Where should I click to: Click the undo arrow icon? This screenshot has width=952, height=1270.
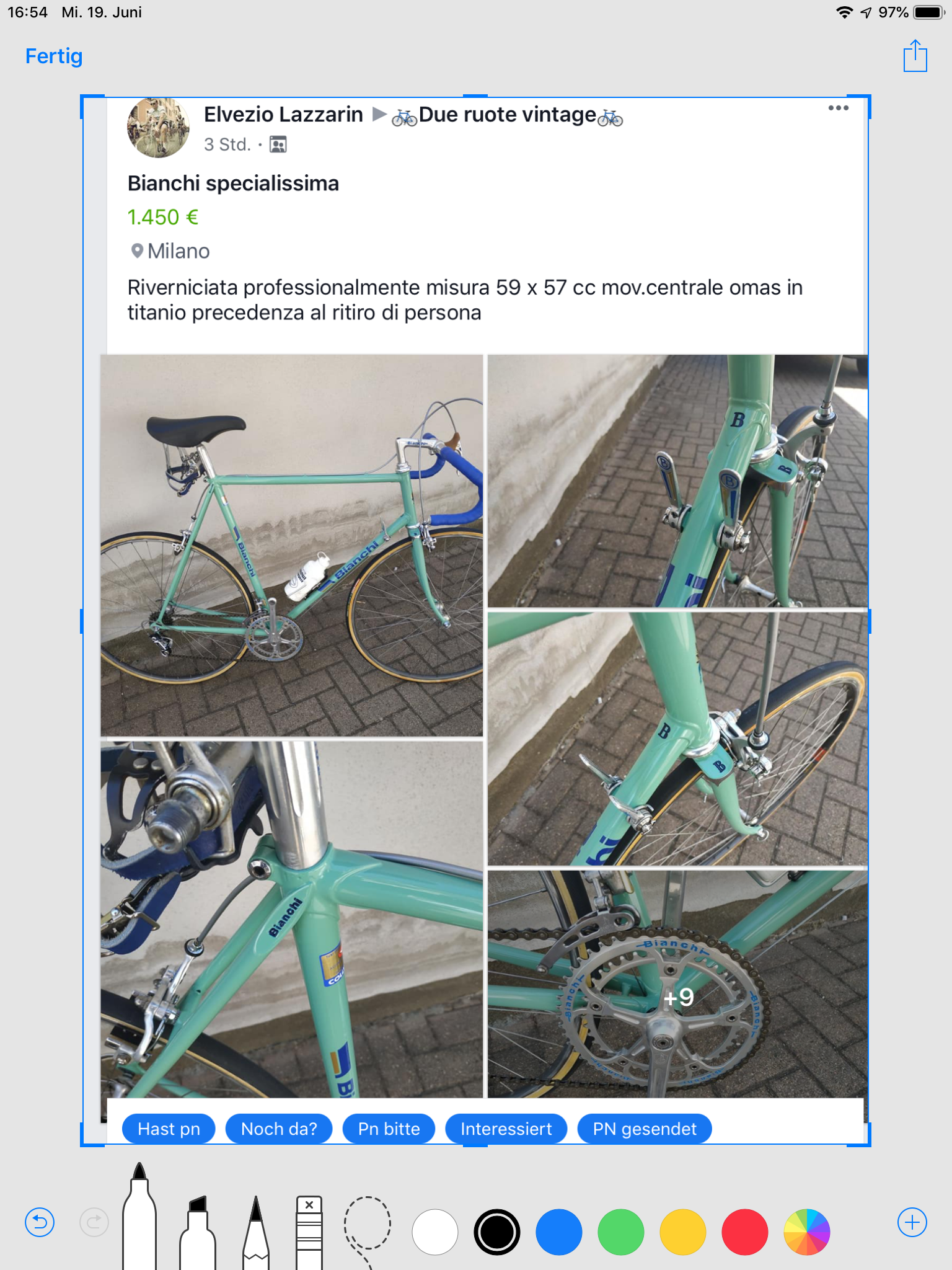(x=40, y=1222)
